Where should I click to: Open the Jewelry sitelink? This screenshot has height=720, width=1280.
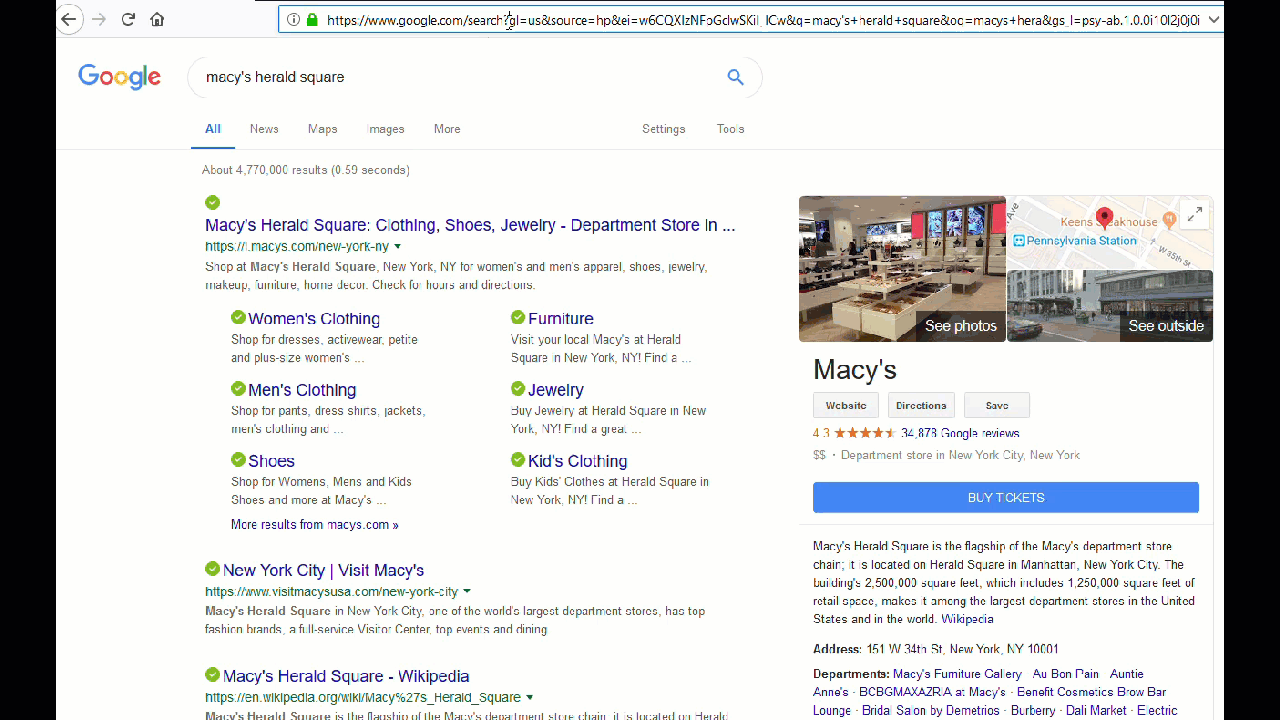point(556,390)
